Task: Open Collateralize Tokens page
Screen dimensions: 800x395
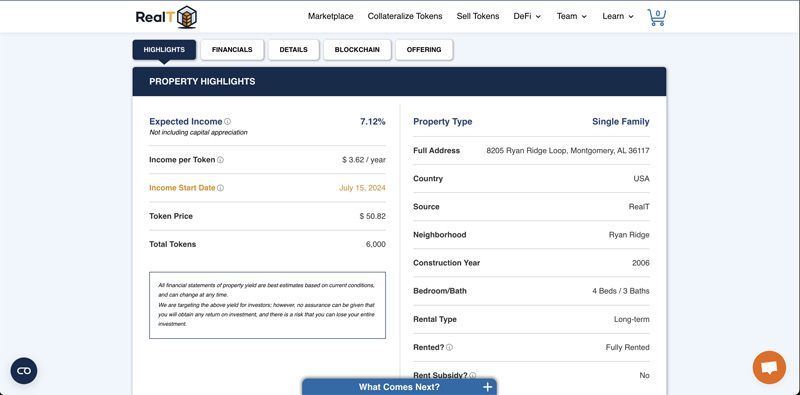Action: tap(405, 16)
